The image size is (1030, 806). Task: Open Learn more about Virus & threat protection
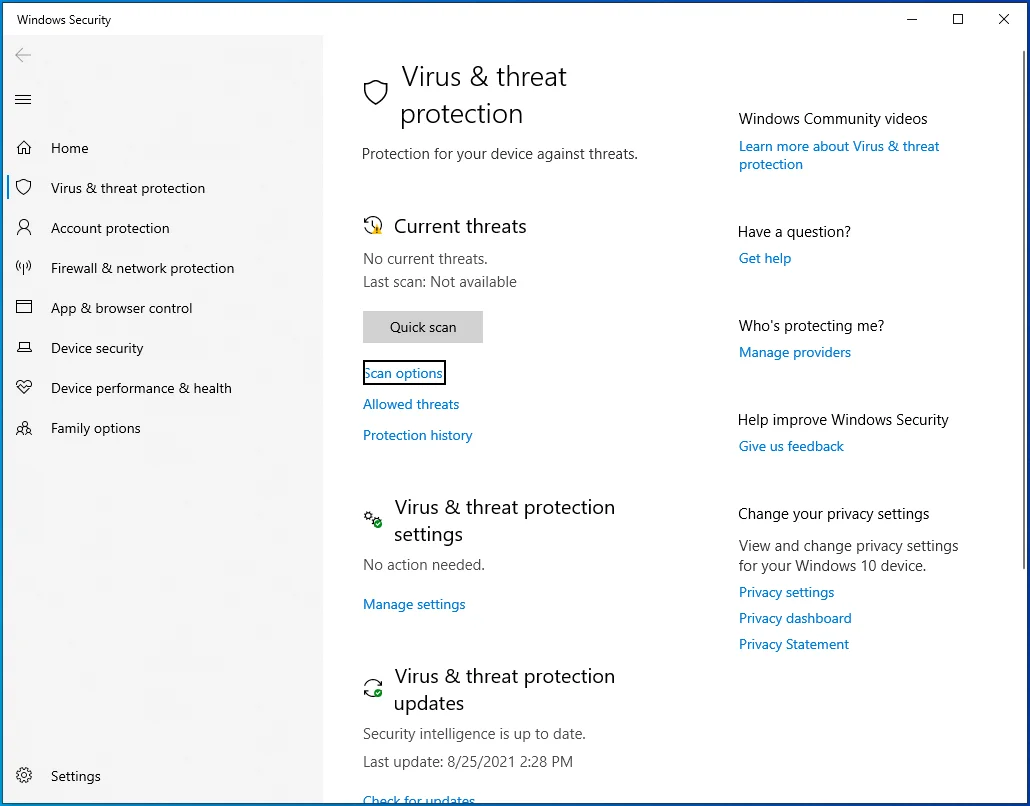pos(839,155)
